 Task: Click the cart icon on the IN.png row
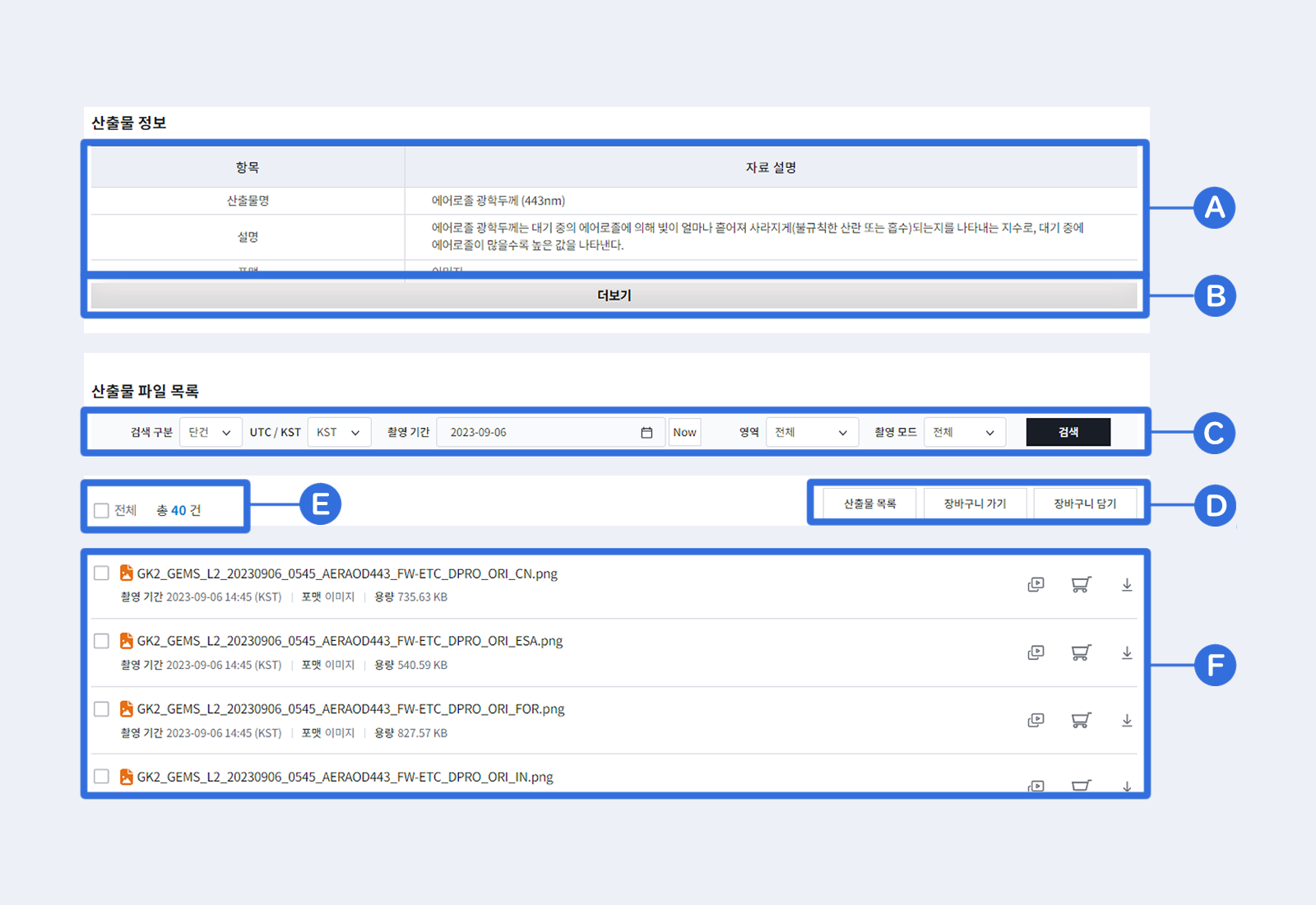1081,787
